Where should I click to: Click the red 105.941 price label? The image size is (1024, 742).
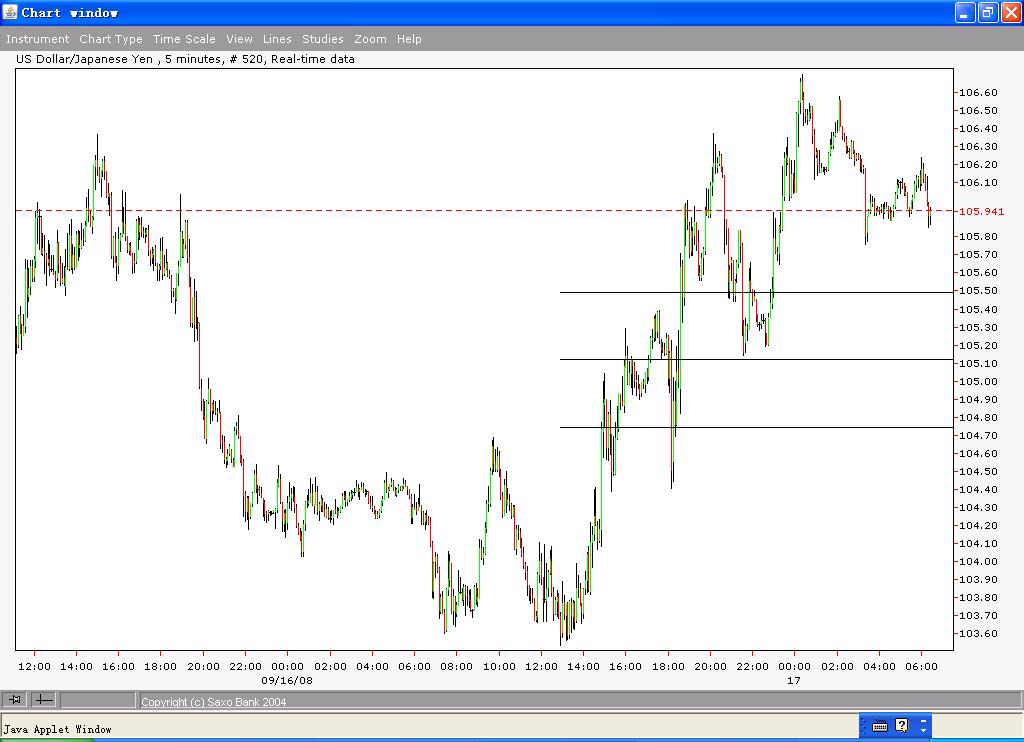(x=981, y=211)
